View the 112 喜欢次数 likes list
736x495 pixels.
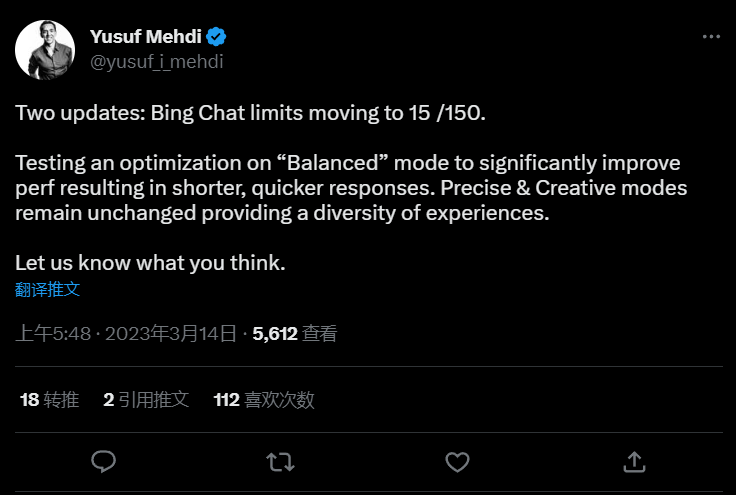pyautogui.click(x=264, y=400)
